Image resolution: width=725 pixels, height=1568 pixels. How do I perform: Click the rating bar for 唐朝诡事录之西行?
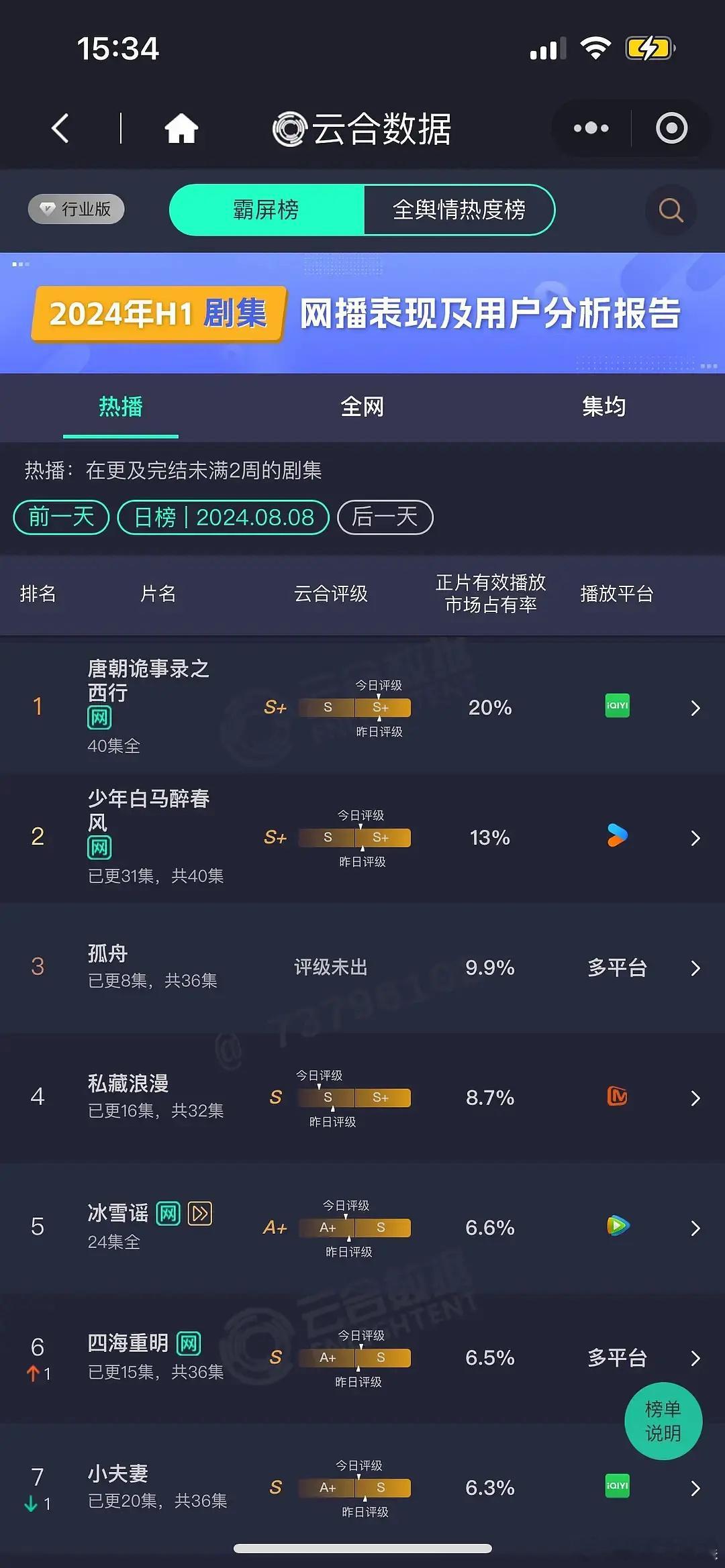click(354, 708)
